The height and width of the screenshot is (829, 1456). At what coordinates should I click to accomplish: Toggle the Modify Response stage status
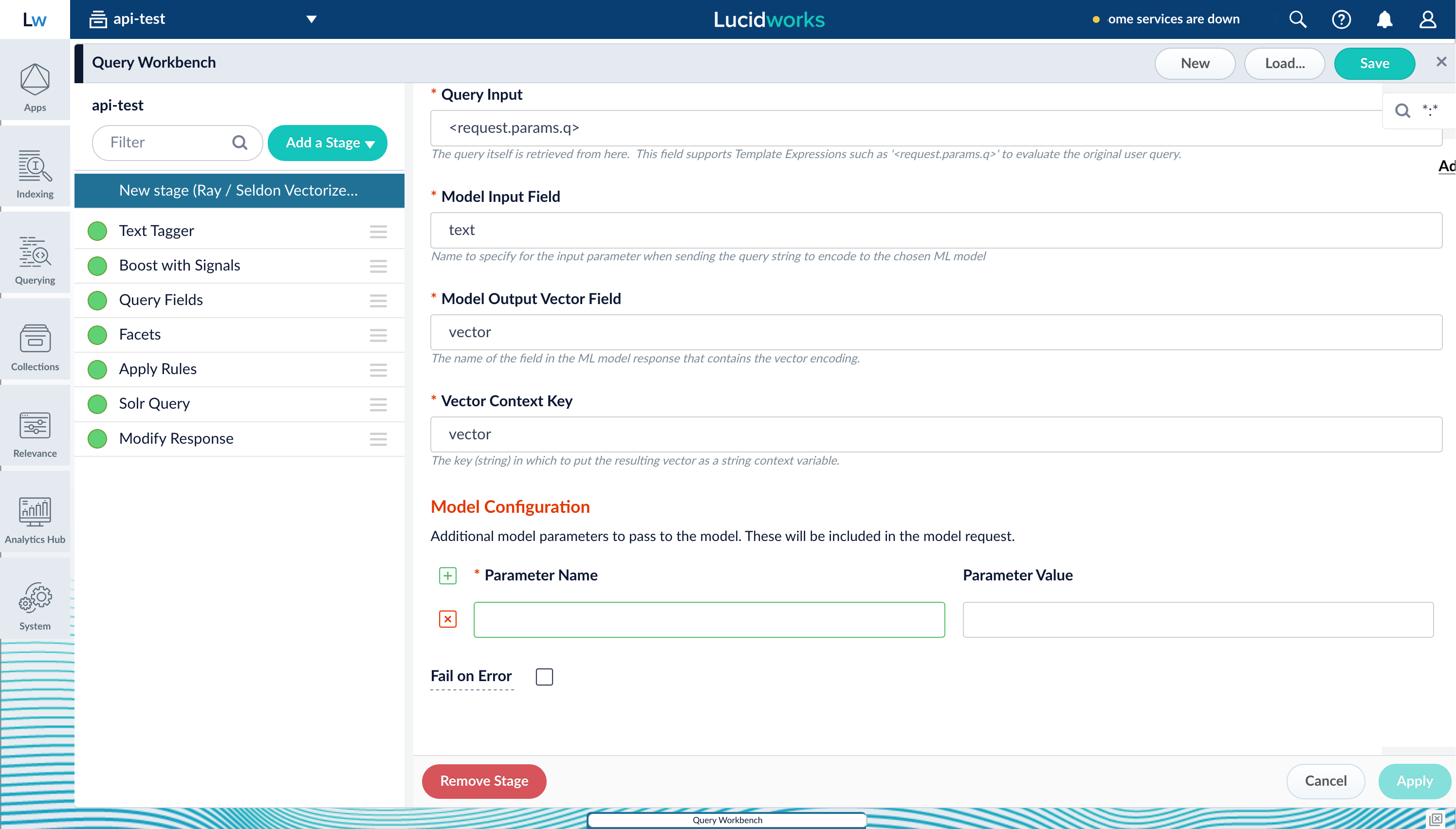97,438
